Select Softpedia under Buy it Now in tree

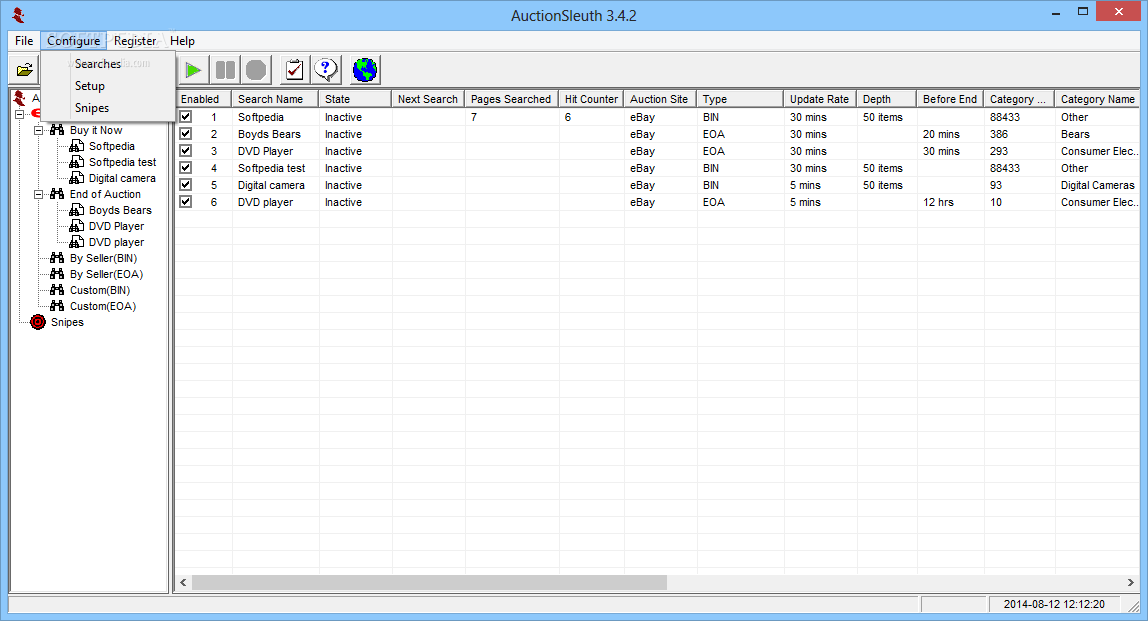tap(111, 146)
